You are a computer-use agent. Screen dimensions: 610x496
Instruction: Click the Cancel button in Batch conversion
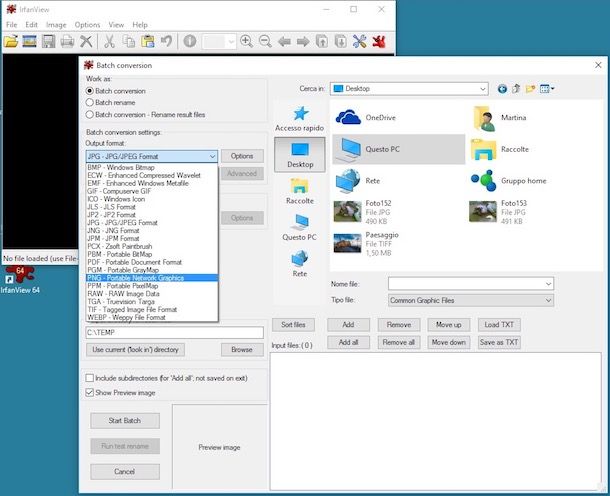tap(125, 471)
